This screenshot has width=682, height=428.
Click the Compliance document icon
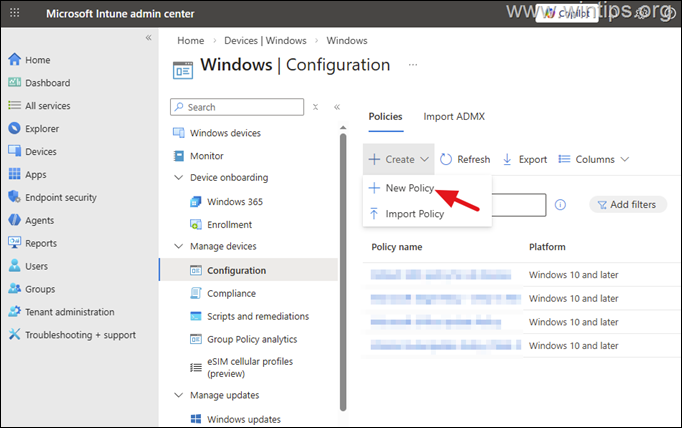(x=196, y=293)
